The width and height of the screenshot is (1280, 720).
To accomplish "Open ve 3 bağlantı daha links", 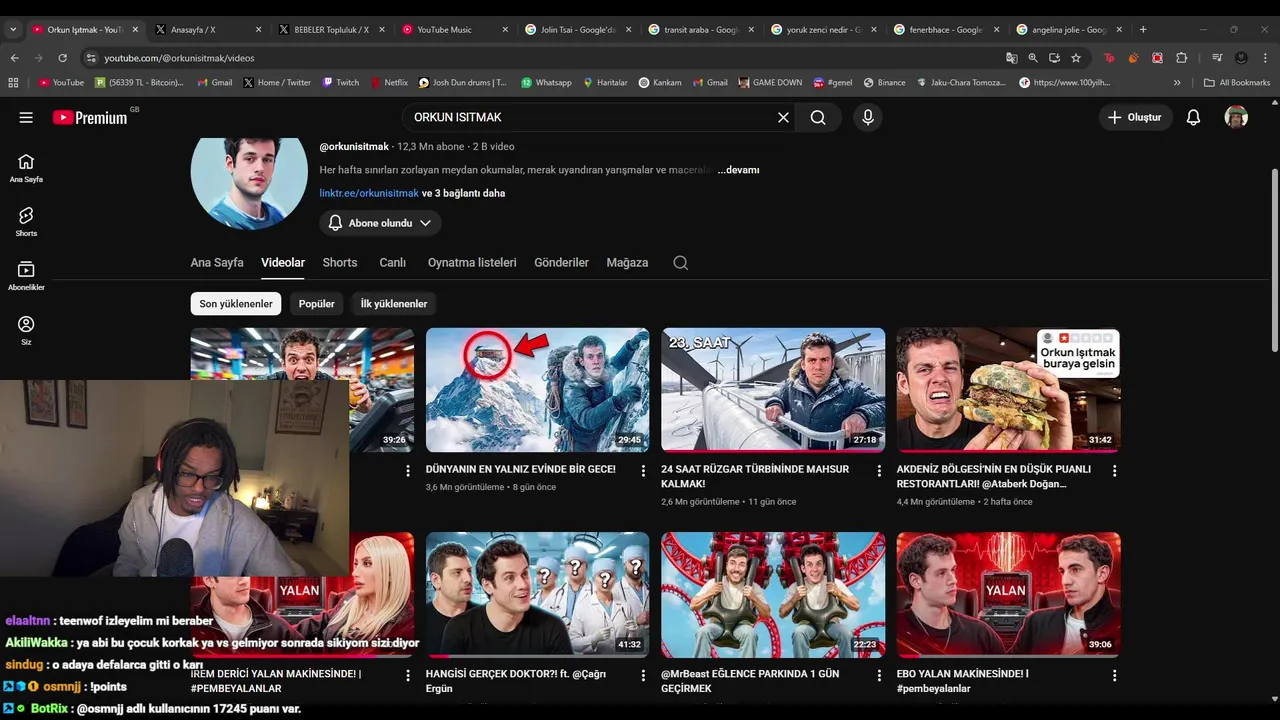I will tap(463, 193).
